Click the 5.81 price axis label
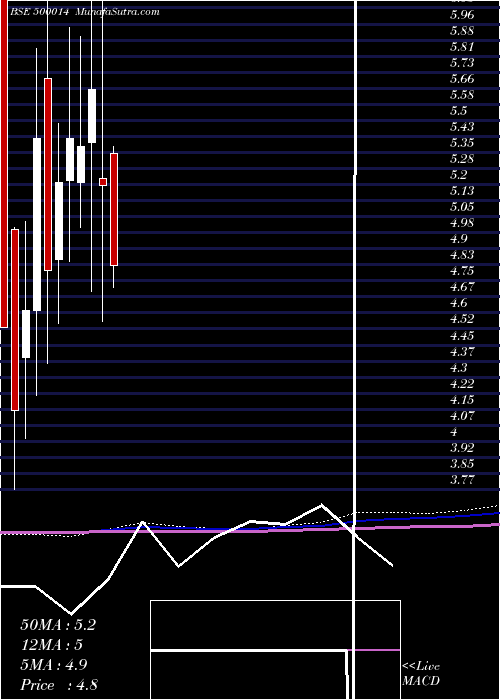Screen dimensions: 500x700 (x=462, y=47)
